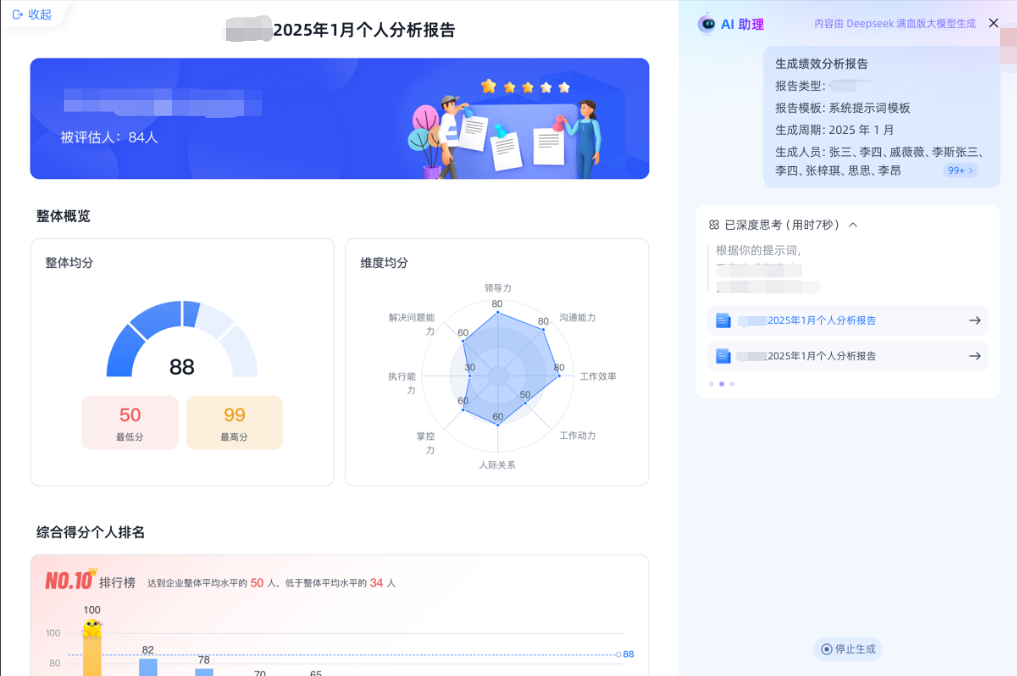Click document icon of blue-text report link
This screenshot has width=1017, height=676.
point(723,321)
